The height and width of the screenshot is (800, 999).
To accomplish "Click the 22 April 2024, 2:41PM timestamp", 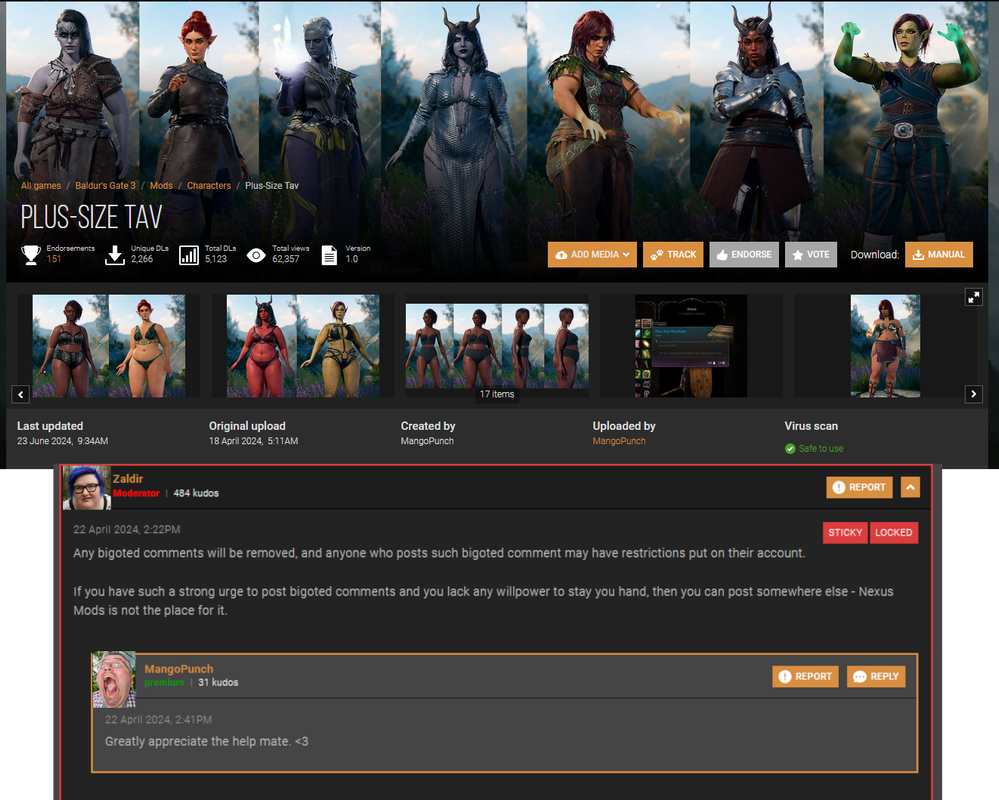I will tap(159, 719).
